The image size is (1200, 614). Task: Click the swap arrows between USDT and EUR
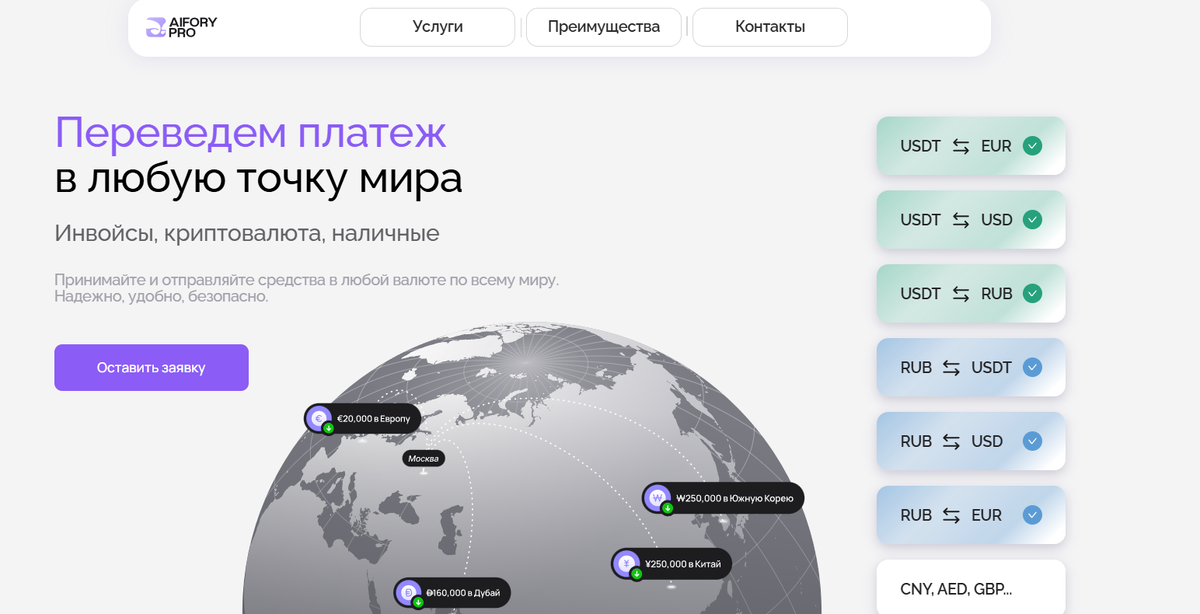coord(961,145)
